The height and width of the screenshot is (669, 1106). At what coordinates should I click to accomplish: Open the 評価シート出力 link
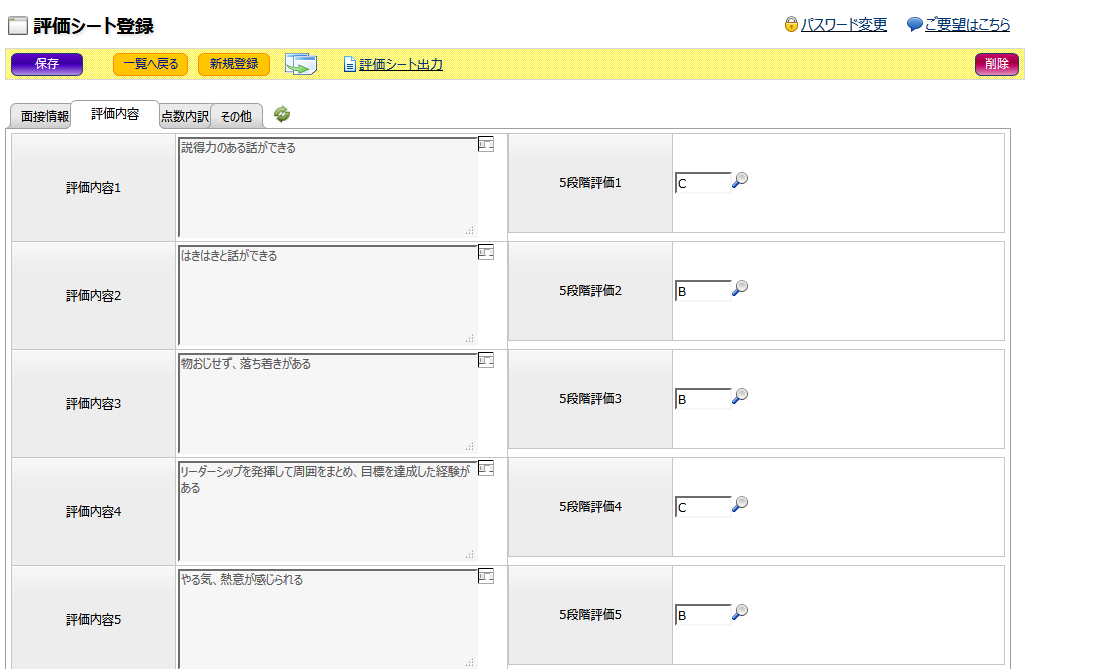[x=400, y=65]
